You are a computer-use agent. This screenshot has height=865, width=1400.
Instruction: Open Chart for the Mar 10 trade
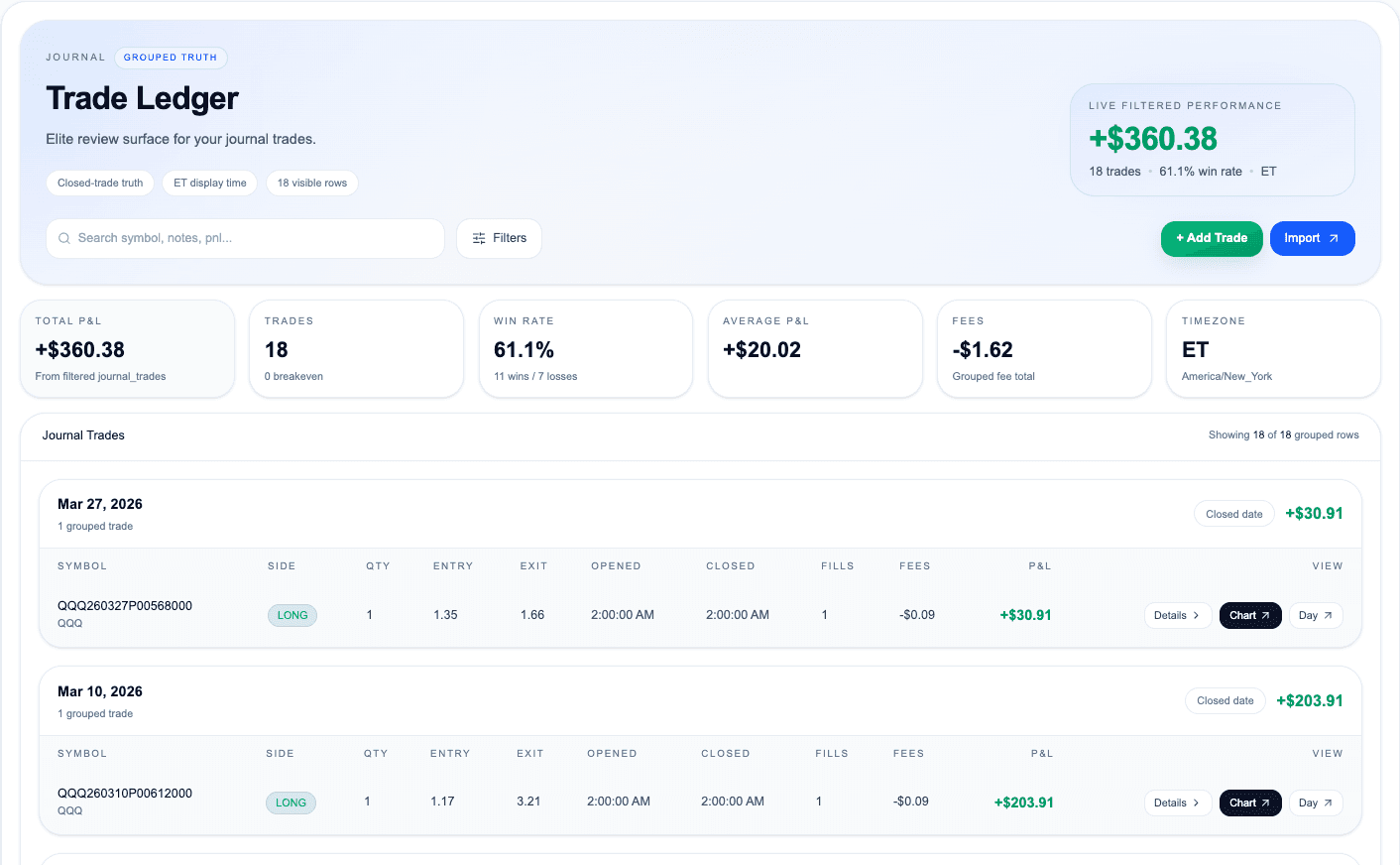(1250, 803)
